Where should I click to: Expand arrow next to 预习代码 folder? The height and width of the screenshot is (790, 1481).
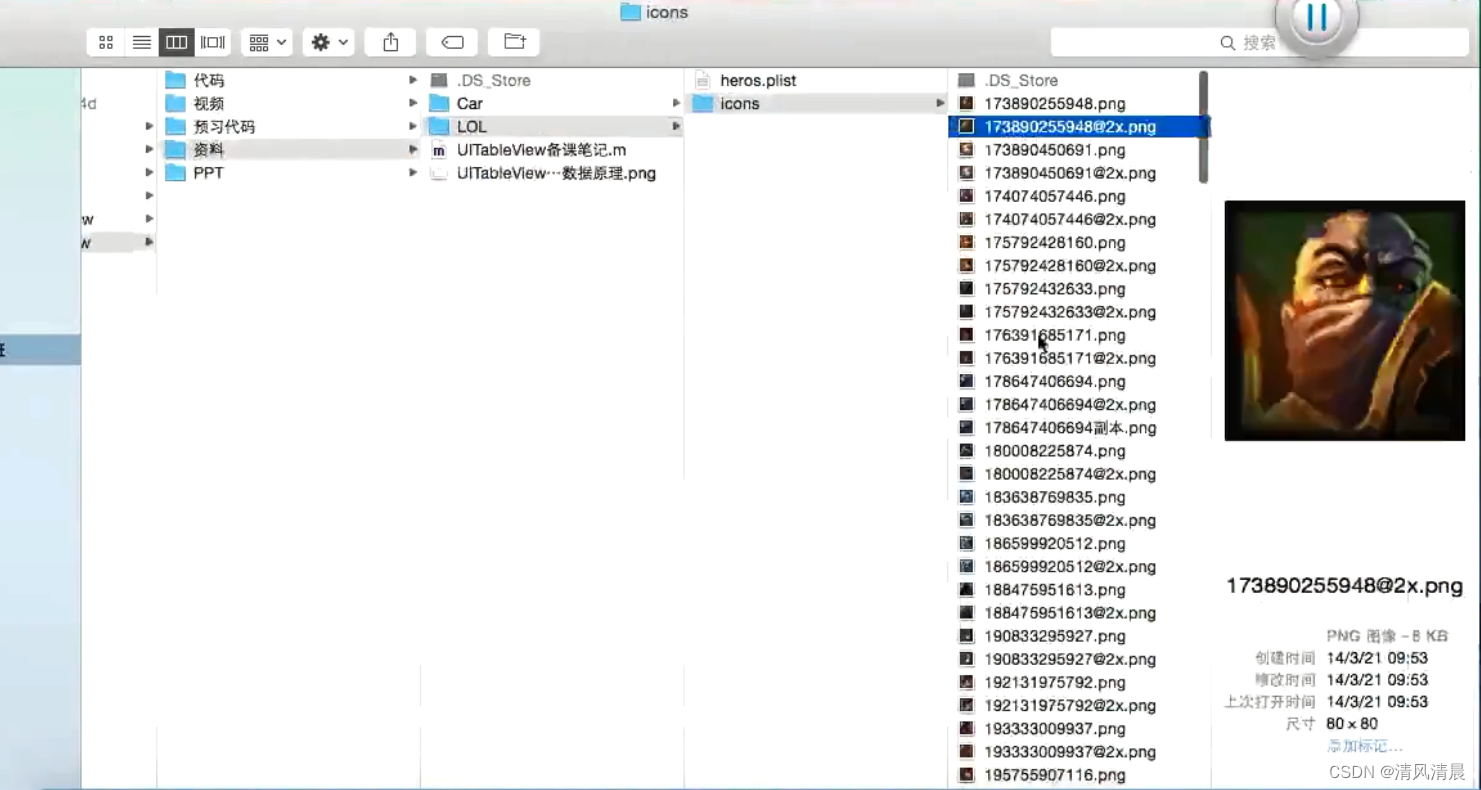pyautogui.click(x=413, y=126)
